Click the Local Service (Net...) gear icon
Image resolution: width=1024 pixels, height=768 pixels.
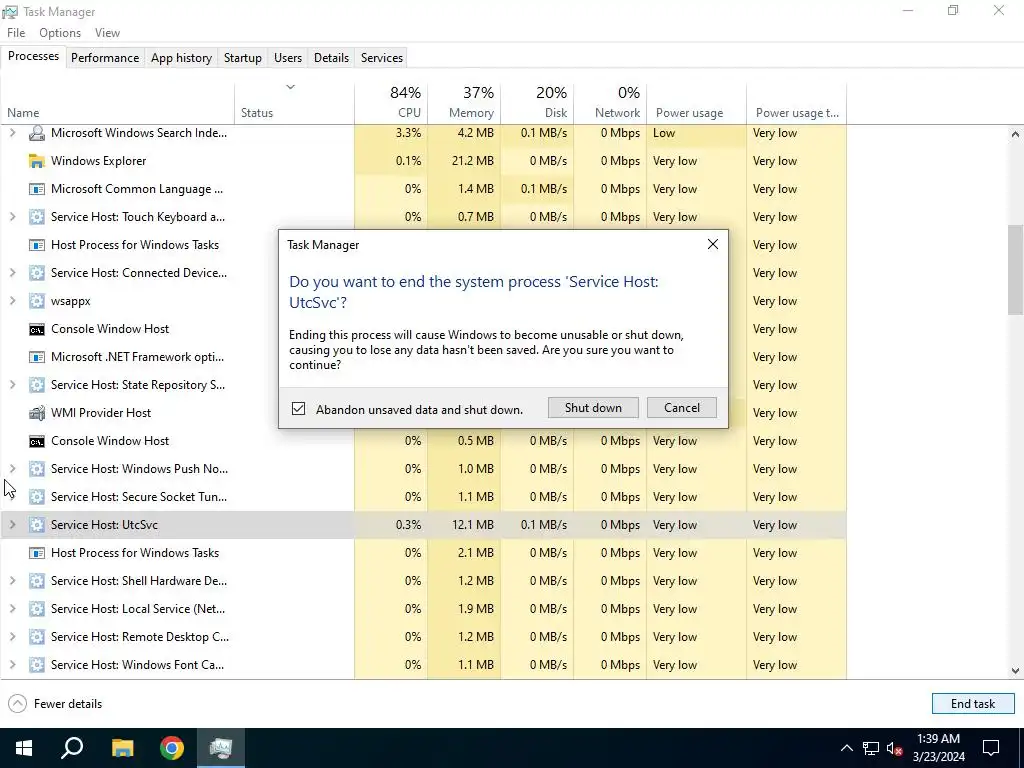pos(37,609)
